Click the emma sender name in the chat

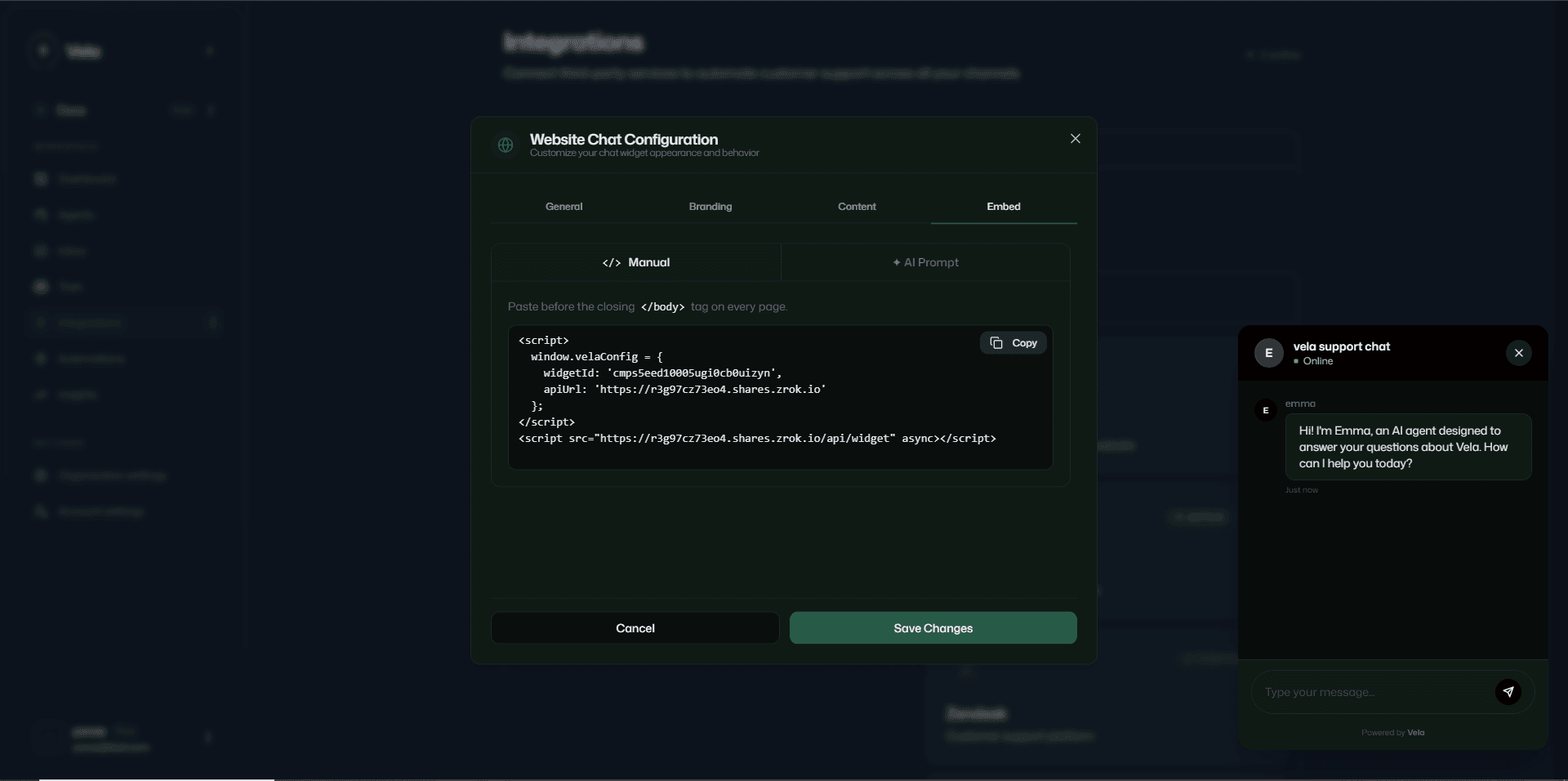pyautogui.click(x=1300, y=404)
